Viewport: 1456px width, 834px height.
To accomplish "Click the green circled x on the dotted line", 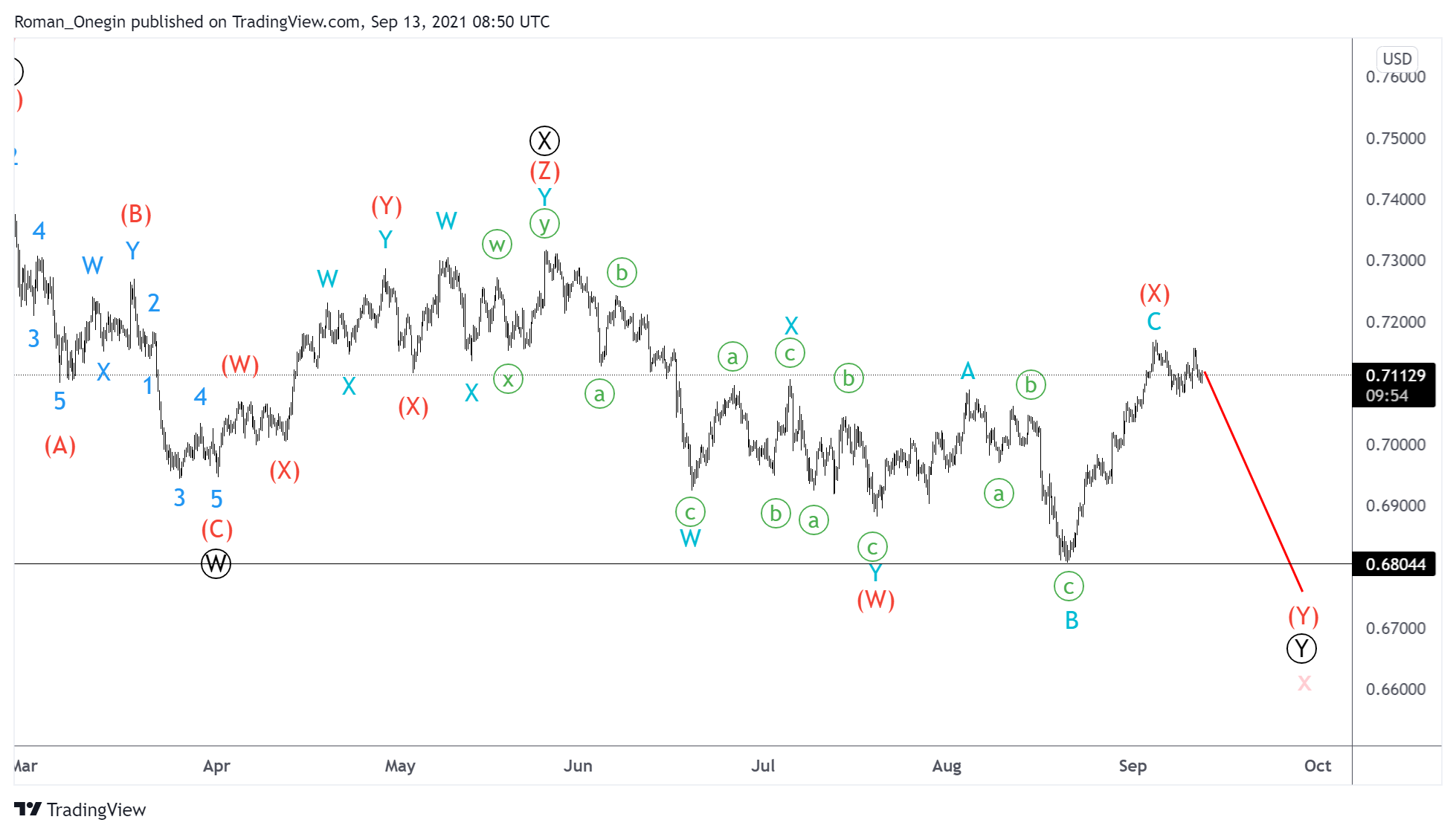I will coord(508,380).
